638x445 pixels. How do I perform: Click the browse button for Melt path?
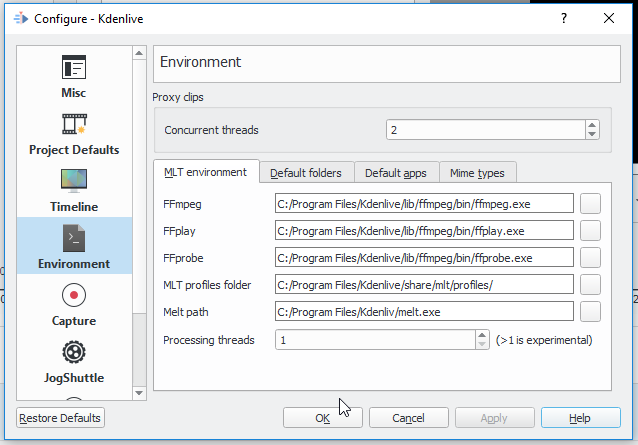(590, 312)
